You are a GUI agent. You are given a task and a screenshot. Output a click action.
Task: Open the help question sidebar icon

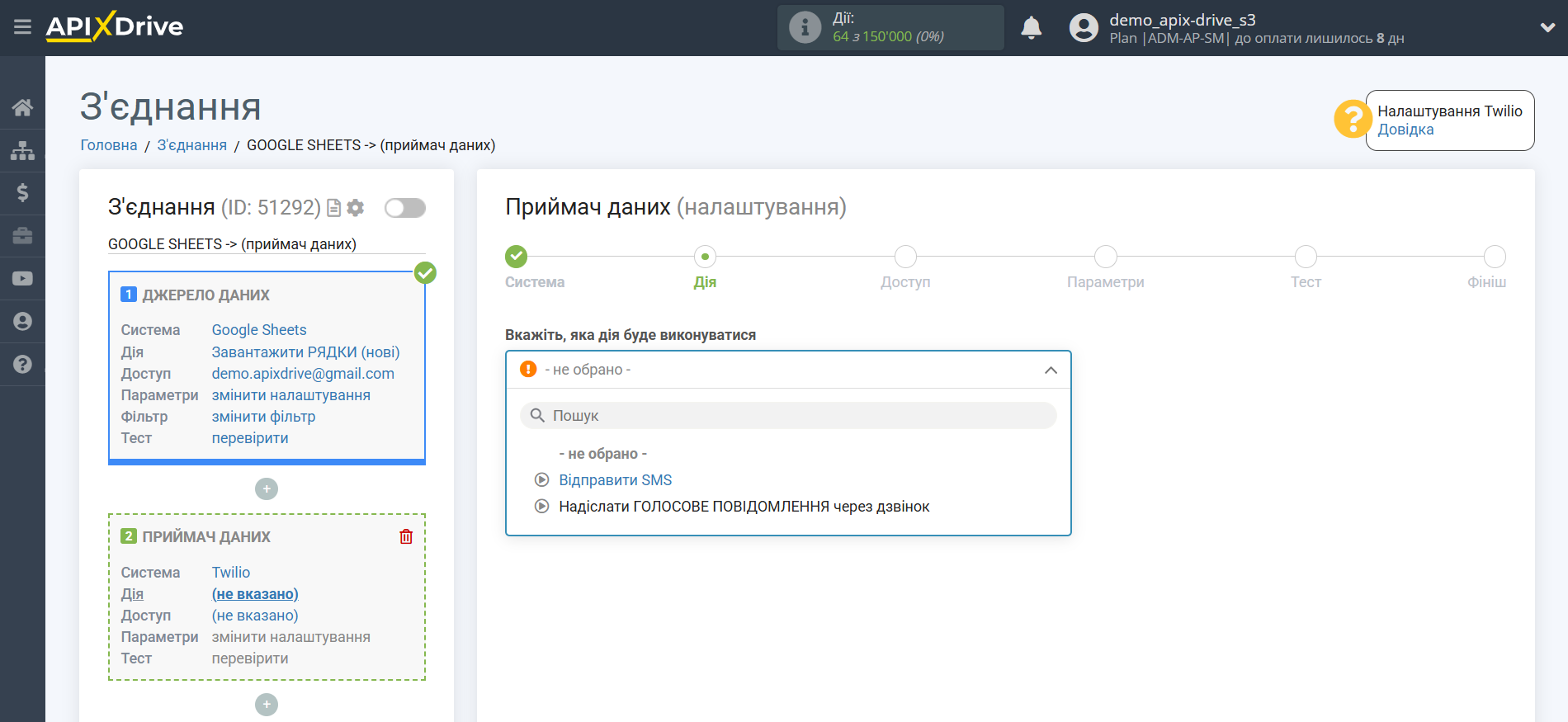click(x=22, y=364)
